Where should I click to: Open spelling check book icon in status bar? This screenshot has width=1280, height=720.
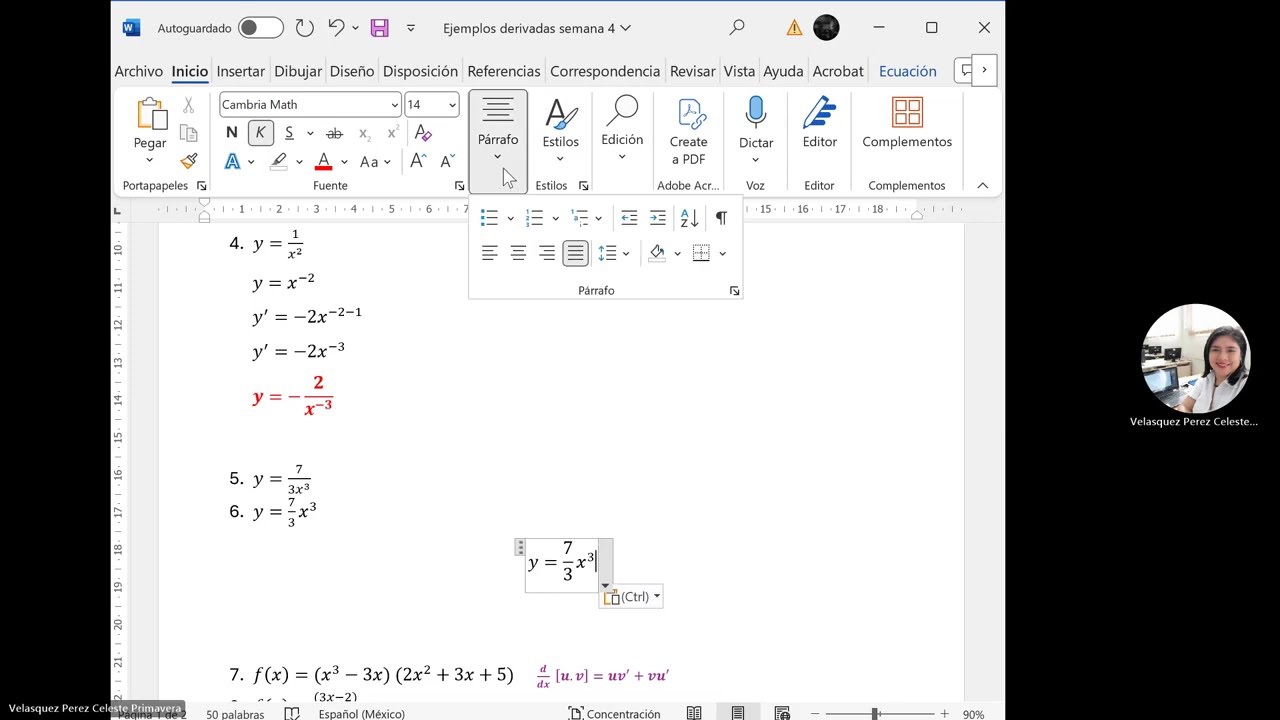point(292,713)
